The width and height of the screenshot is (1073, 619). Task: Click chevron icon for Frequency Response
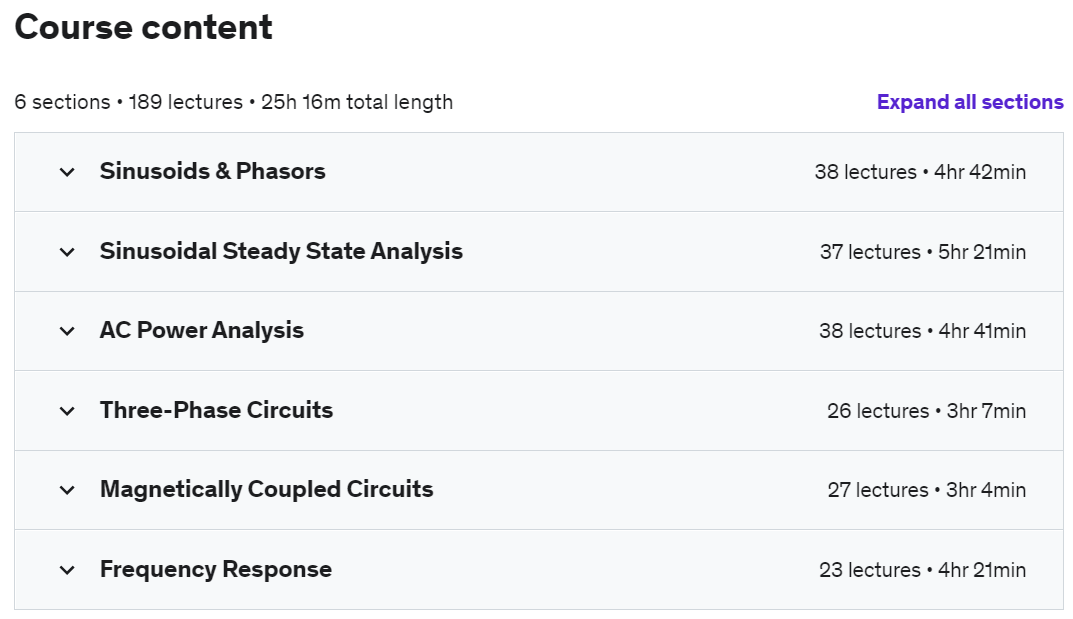pos(67,570)
